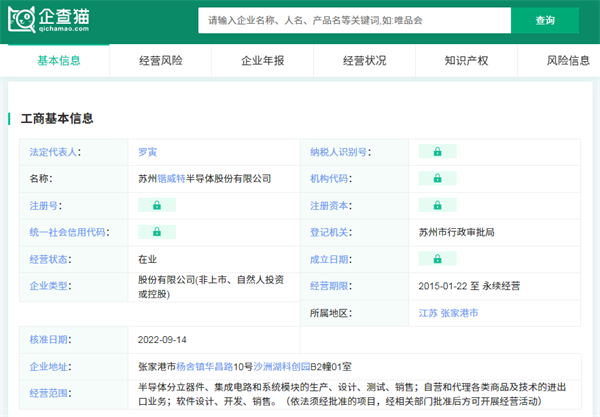Viewport: 600px width, 417px height.
Task: Click the 核准日期 label
Action: point(51,340)
